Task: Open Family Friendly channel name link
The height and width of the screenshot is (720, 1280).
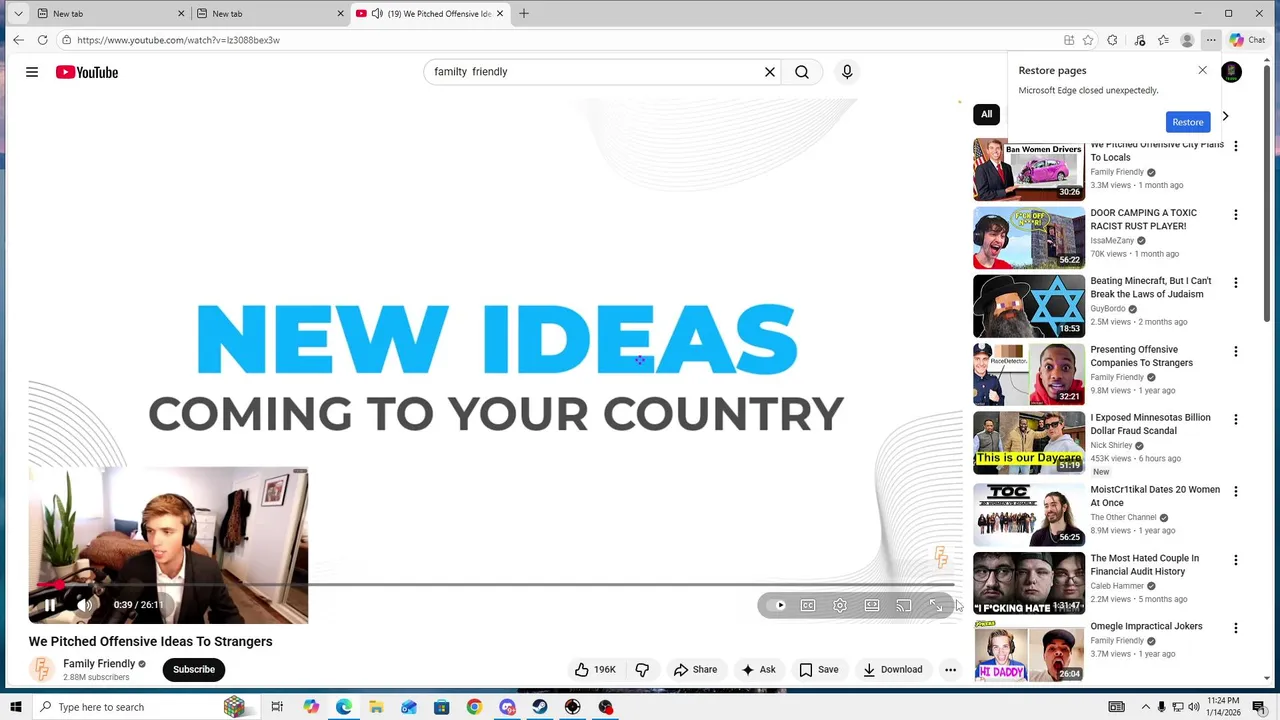Action: 99,664
